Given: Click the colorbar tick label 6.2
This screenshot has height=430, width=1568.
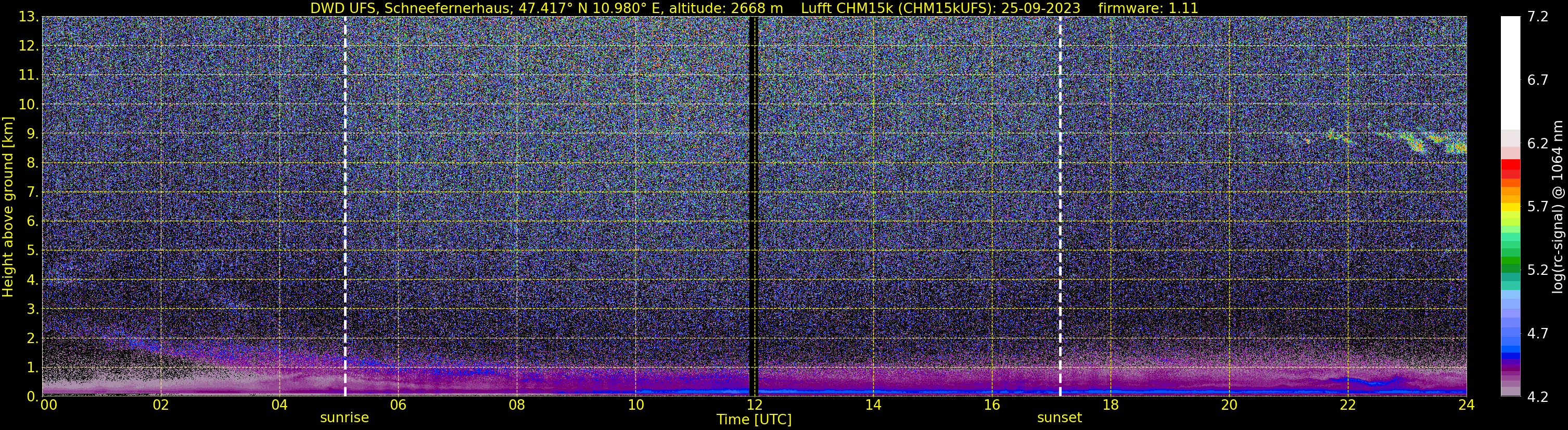Looking at the screenshot, I should 1538,144.
